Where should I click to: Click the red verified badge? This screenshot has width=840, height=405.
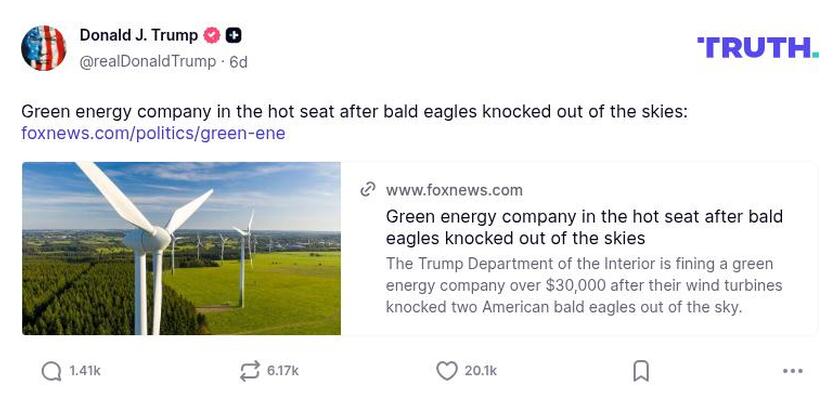point(212,35)
